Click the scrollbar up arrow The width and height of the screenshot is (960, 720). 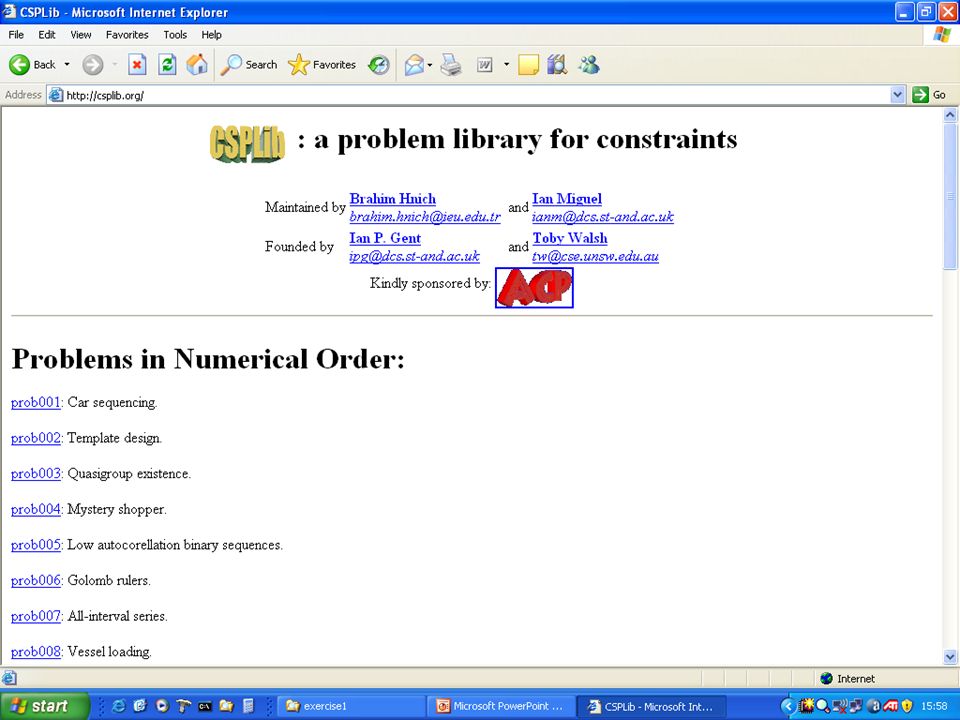(x=950, y=114)
